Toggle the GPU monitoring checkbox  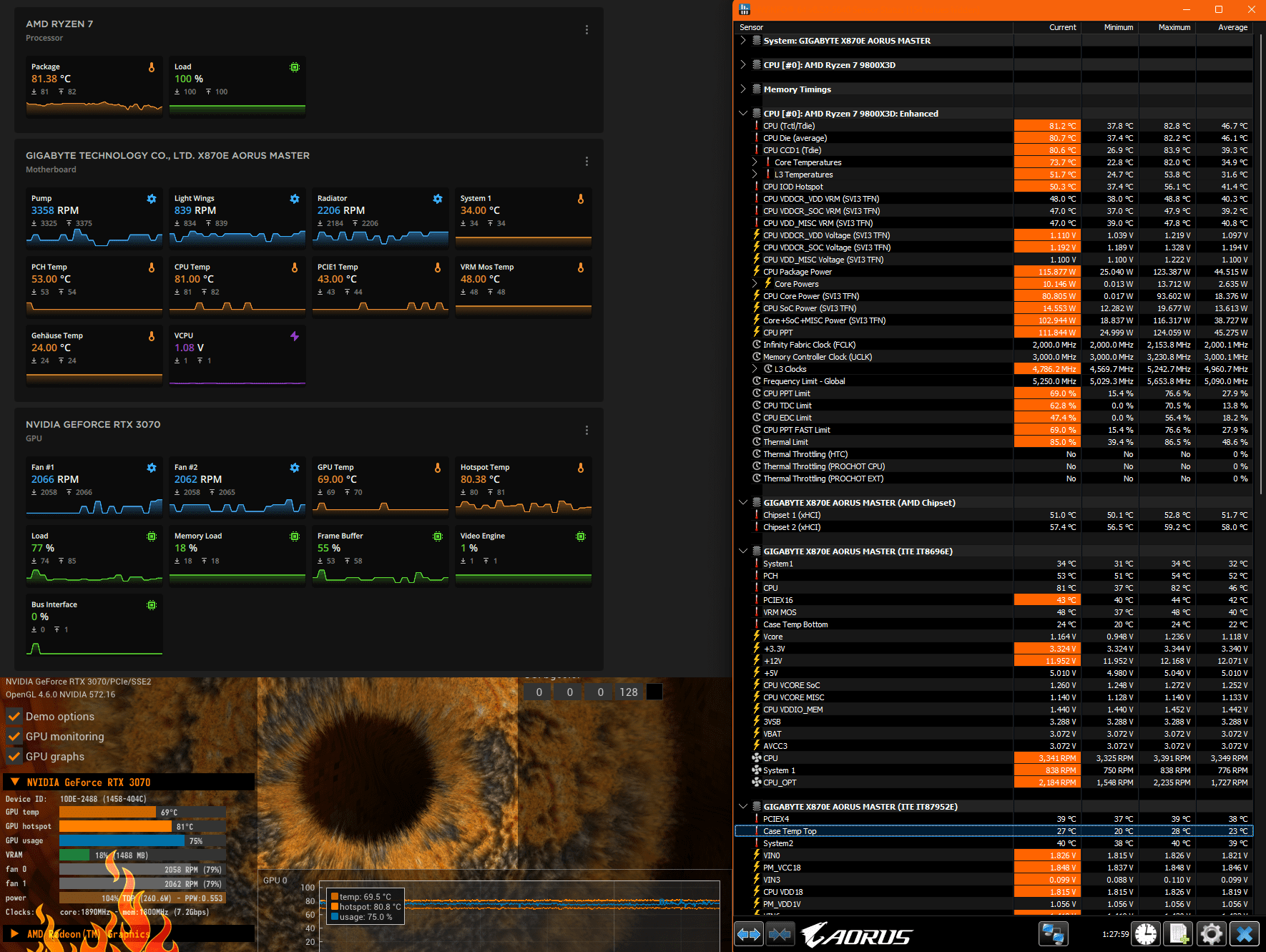pos(14,736)
